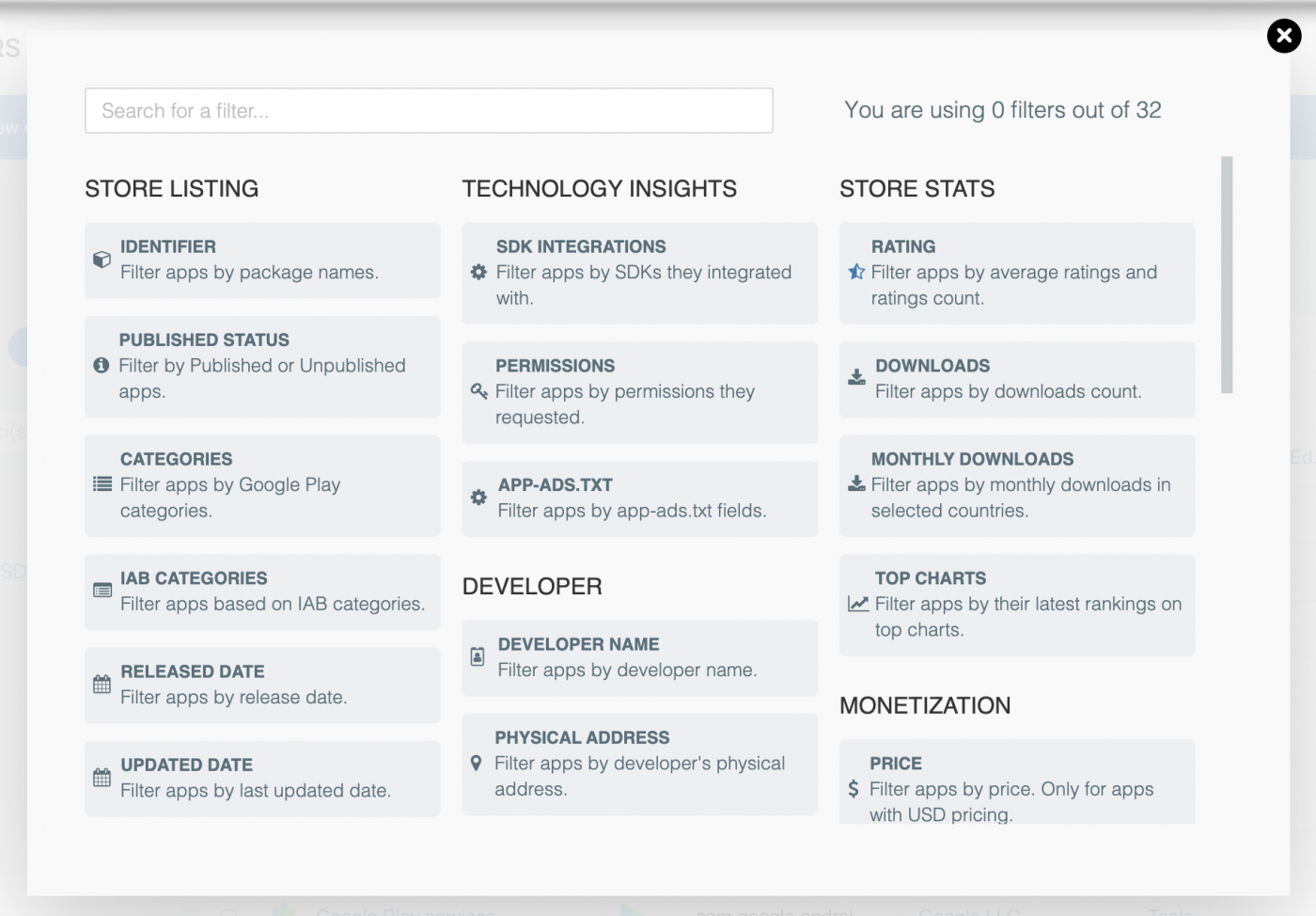The height and width of the screenshot is (916, 1316).
Task: Open the CATEGORIES filter heading
Action: point(176,459)
